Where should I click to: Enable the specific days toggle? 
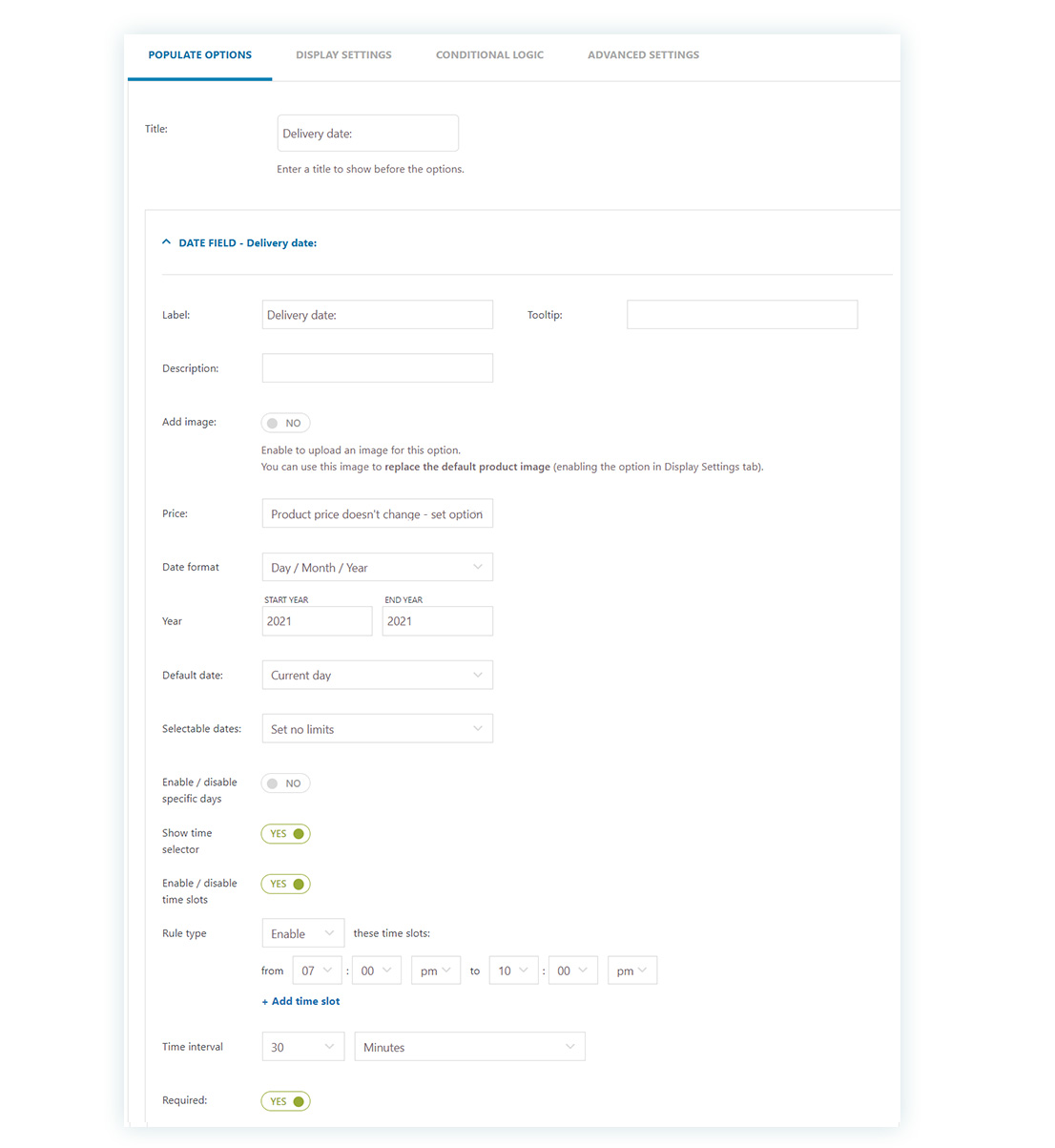click(285, 783)
